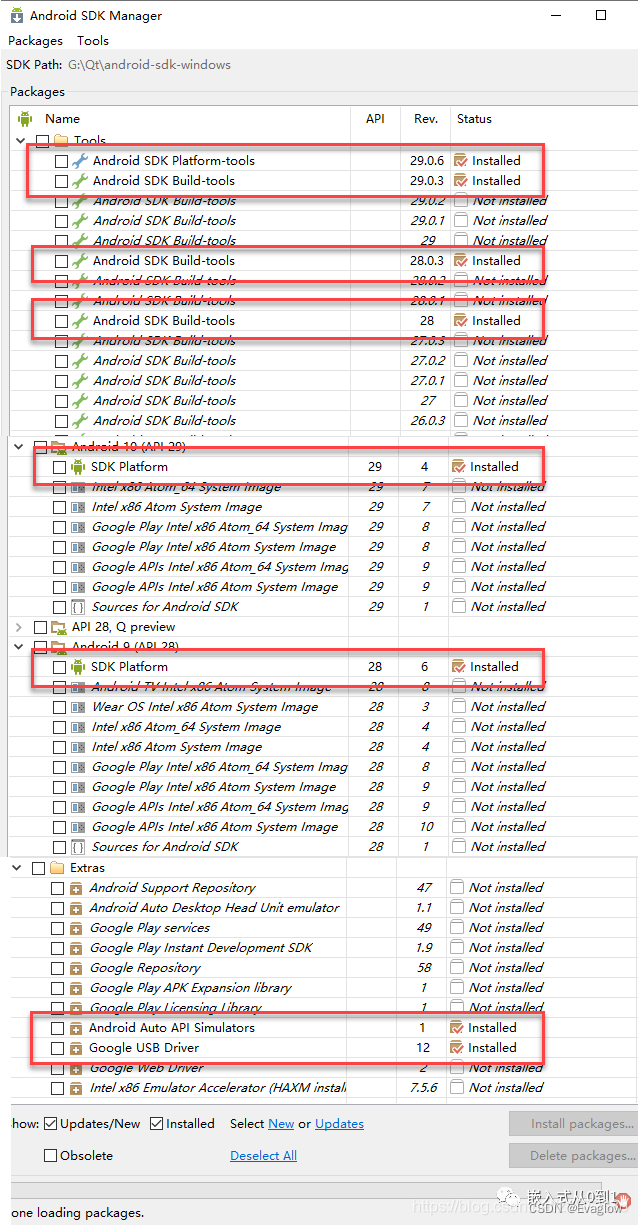The image size is (638, 1225).
Task: Check the Build-tools 29.0.3 checkbox
Action: [61, 181]
